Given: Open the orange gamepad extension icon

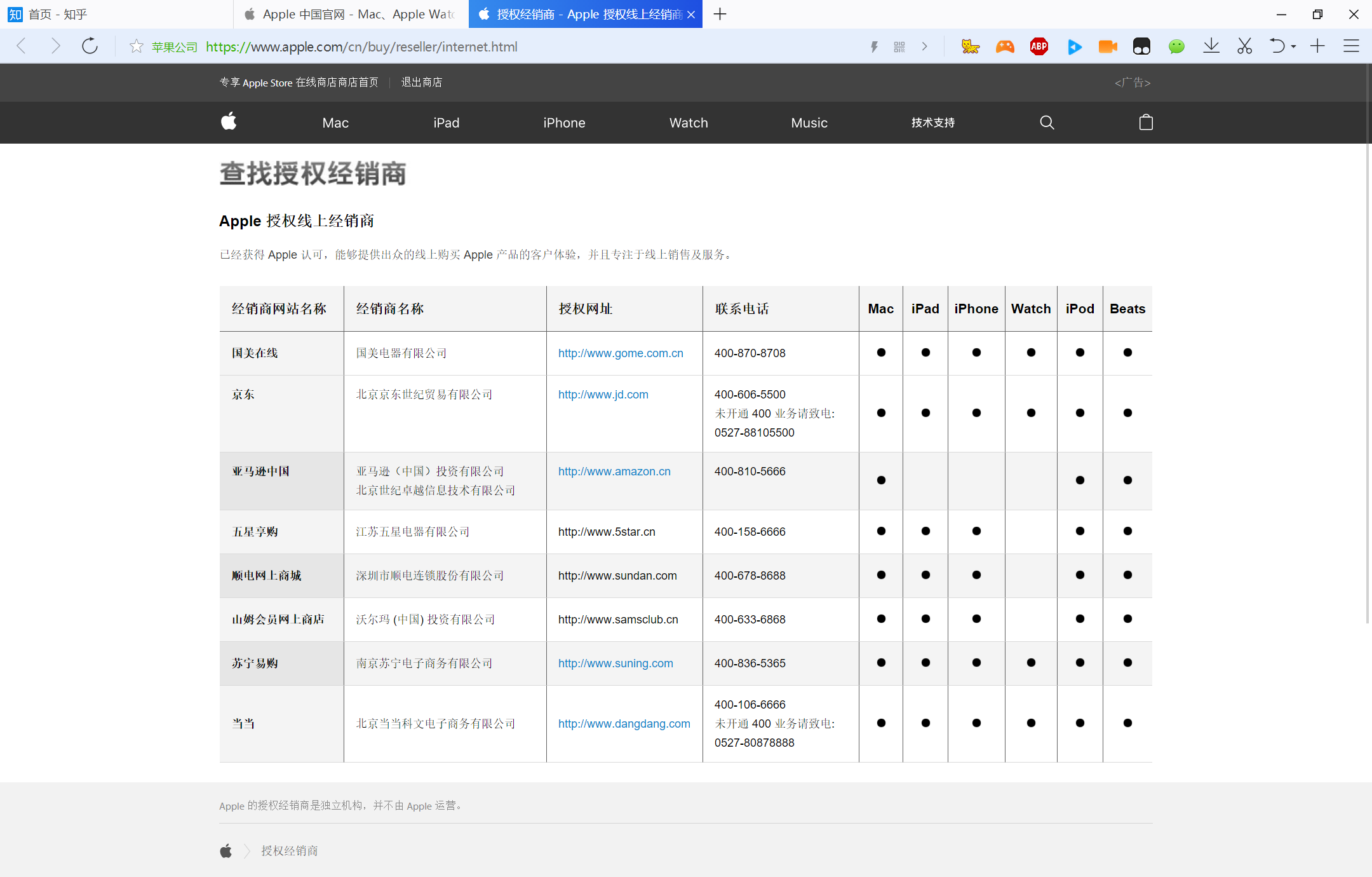Looking at the screenshot, I should 1005,46.
